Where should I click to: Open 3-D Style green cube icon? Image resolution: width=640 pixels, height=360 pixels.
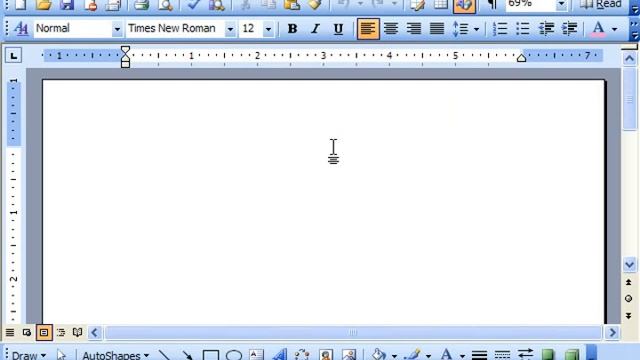(x=571, y=355)
